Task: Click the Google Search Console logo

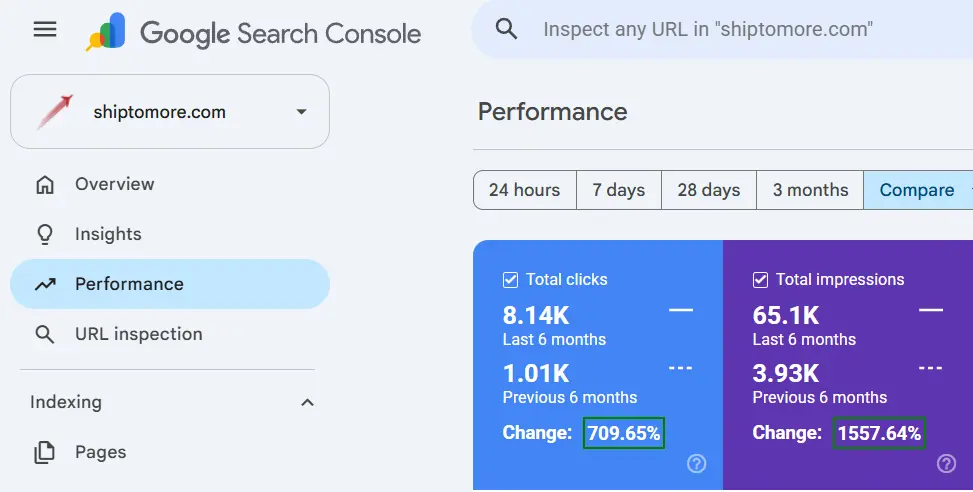Action: [x=254, y=32]
